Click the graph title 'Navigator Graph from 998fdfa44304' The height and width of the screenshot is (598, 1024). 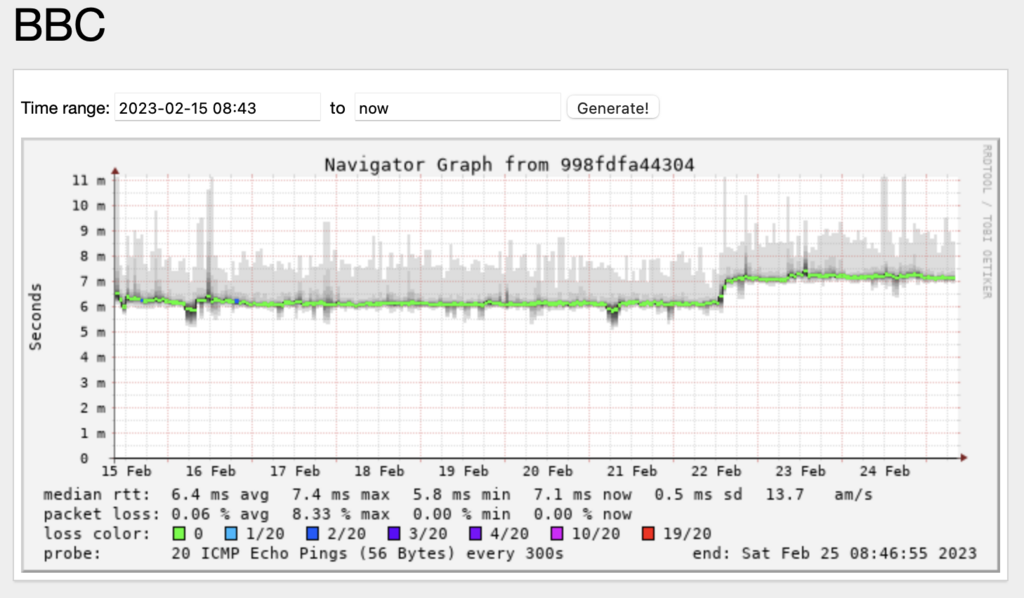point(509,165)
